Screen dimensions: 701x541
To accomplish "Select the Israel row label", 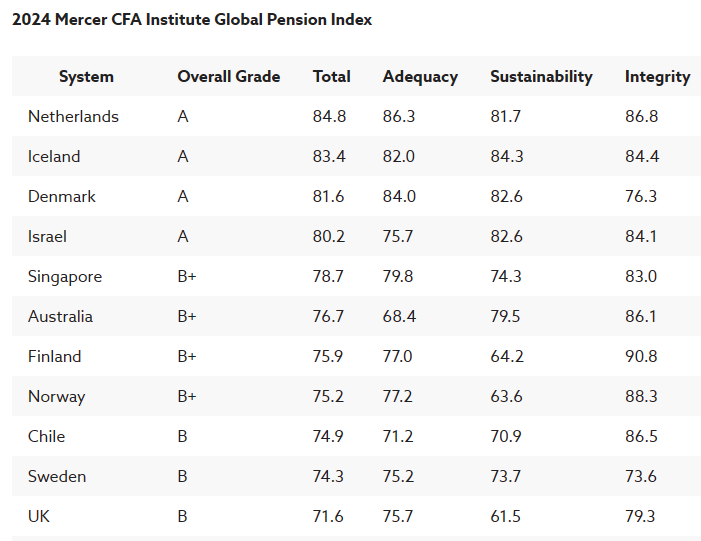I will (47, 237).
